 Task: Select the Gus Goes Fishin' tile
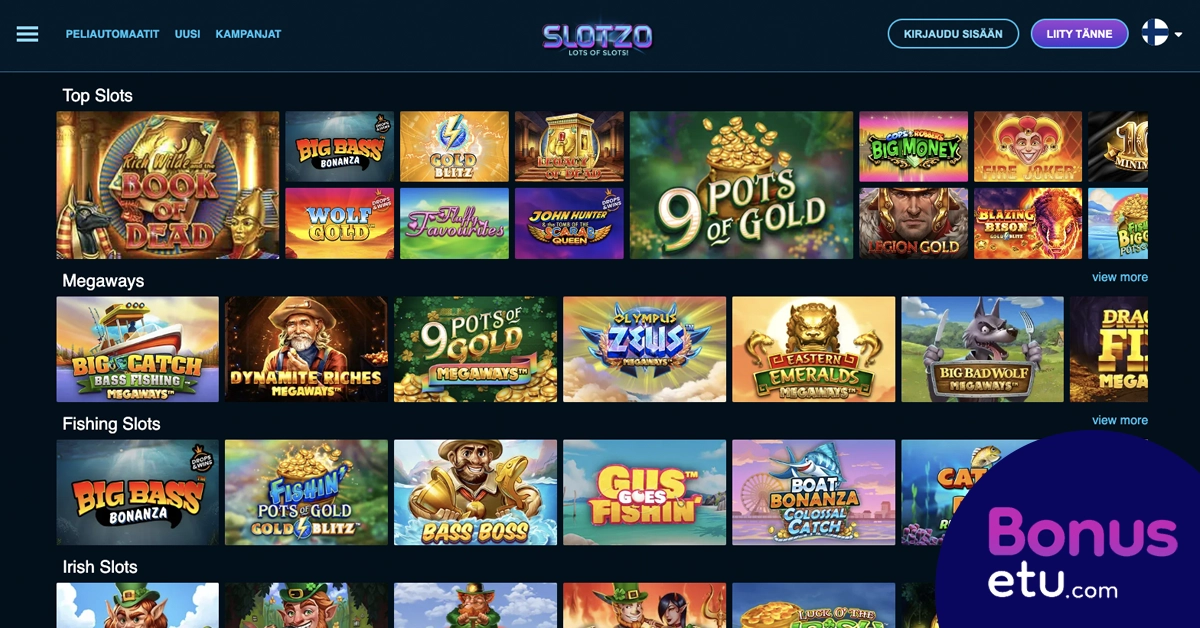coord(645,492)
